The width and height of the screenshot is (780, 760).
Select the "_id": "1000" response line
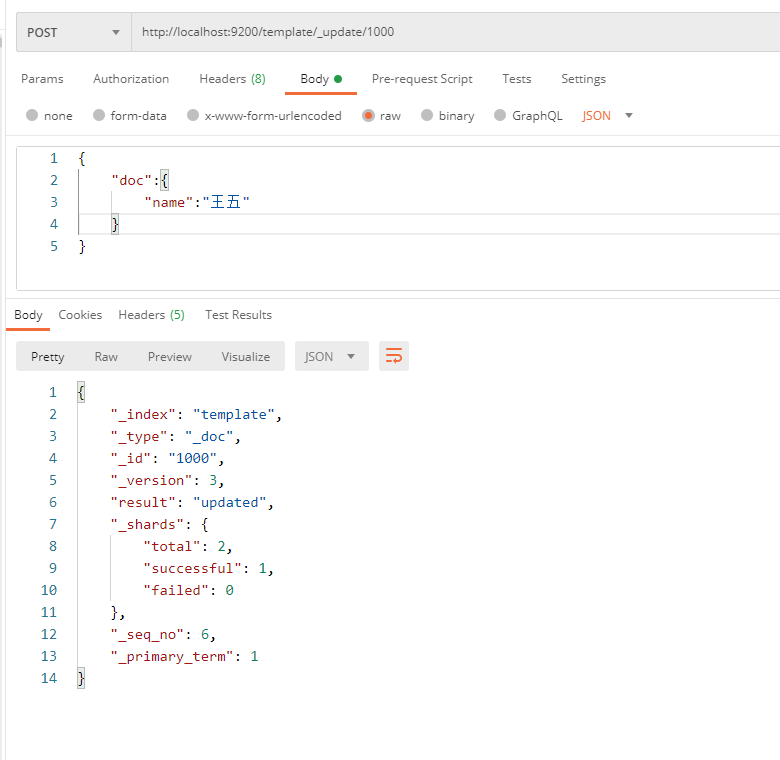click(167, 458)
